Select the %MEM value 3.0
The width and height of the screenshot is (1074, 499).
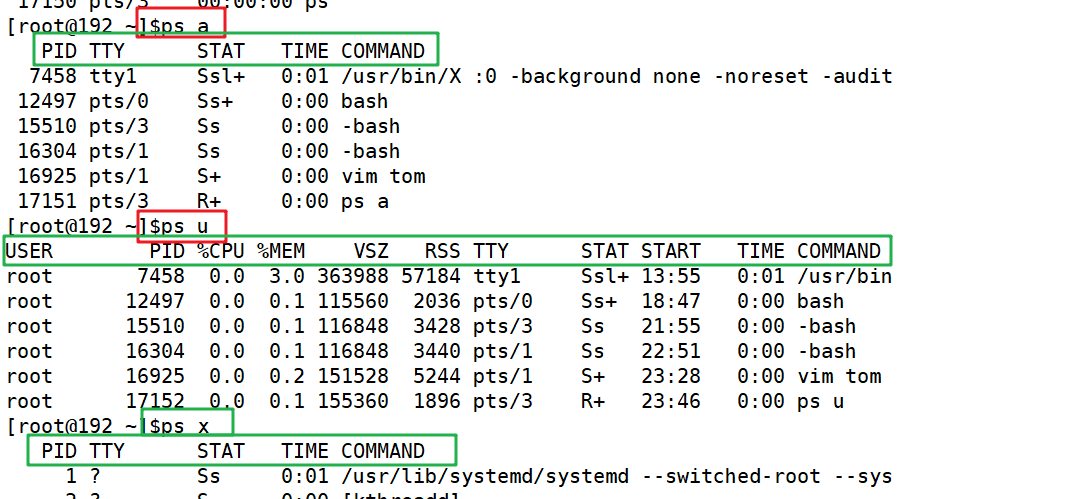coord(287,277)
